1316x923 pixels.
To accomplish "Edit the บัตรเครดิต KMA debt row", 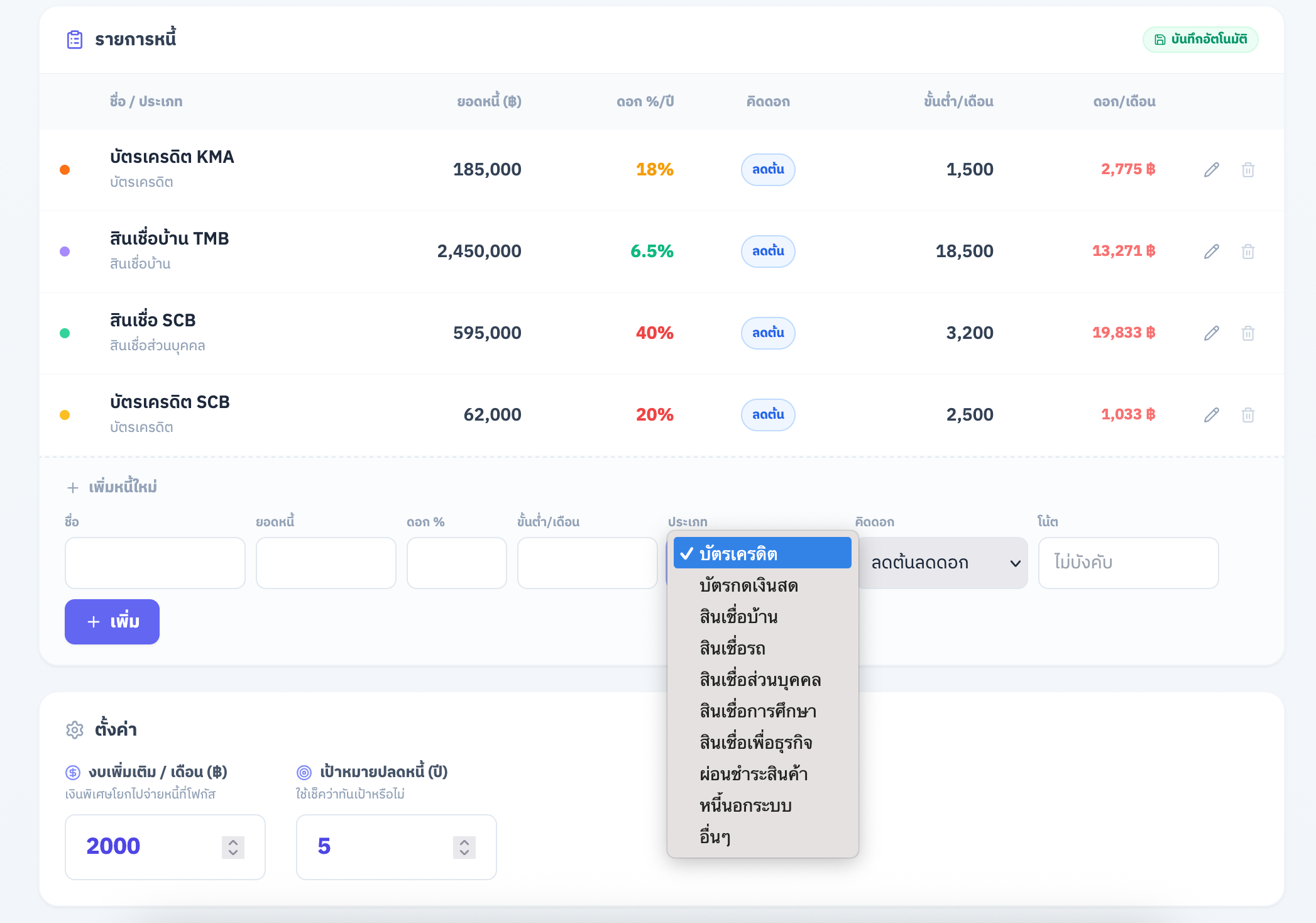I will click(1211, 170).
